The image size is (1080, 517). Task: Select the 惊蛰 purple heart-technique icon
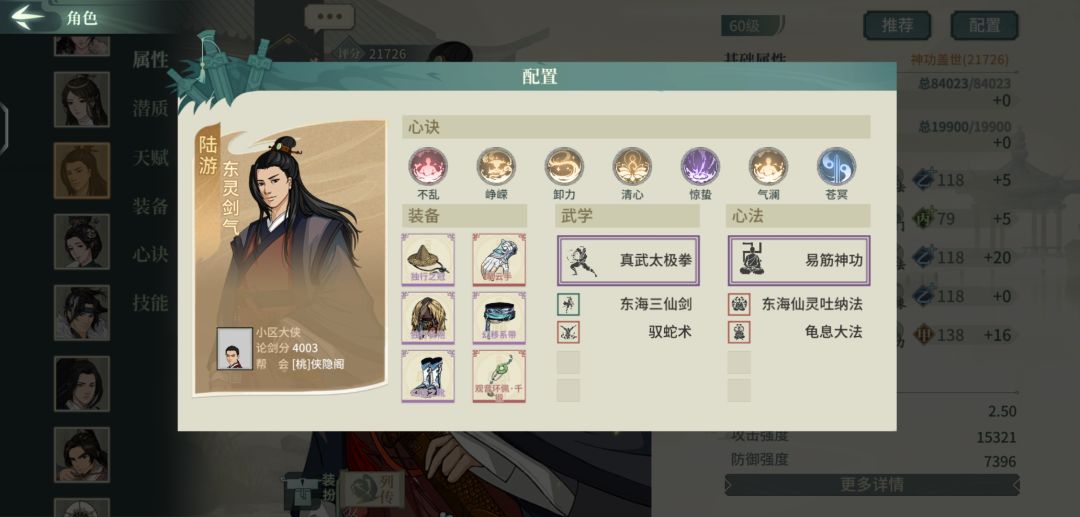700,166
